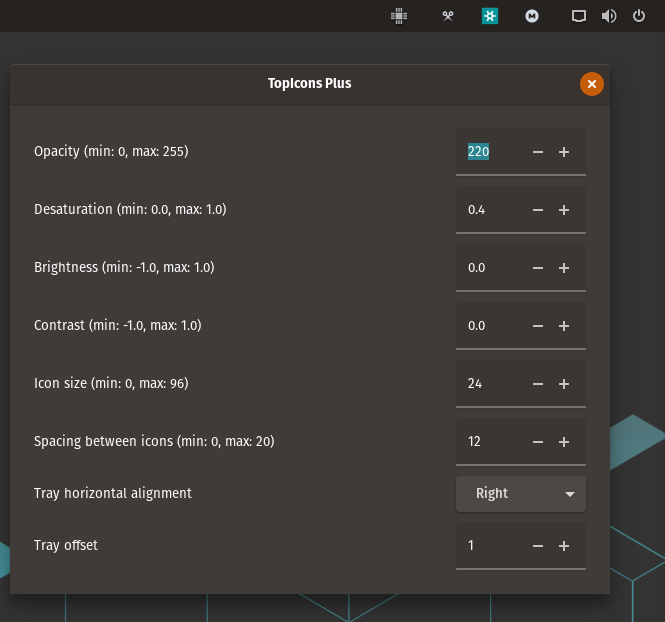Open the round M tray icon
The height and width of the screenshot is (622, 665).
(x=533, y=16)
